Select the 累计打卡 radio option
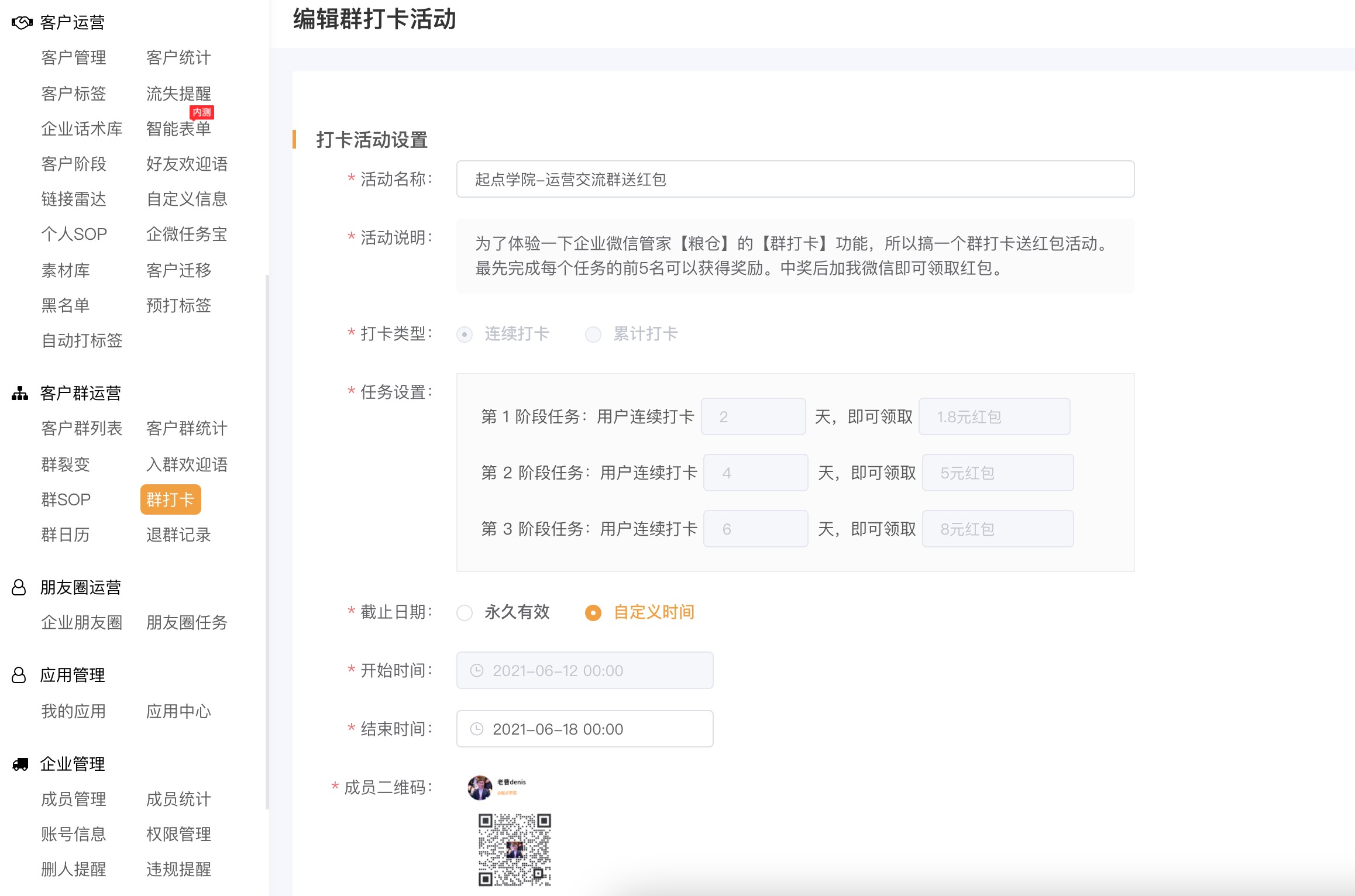 [593, 334]
